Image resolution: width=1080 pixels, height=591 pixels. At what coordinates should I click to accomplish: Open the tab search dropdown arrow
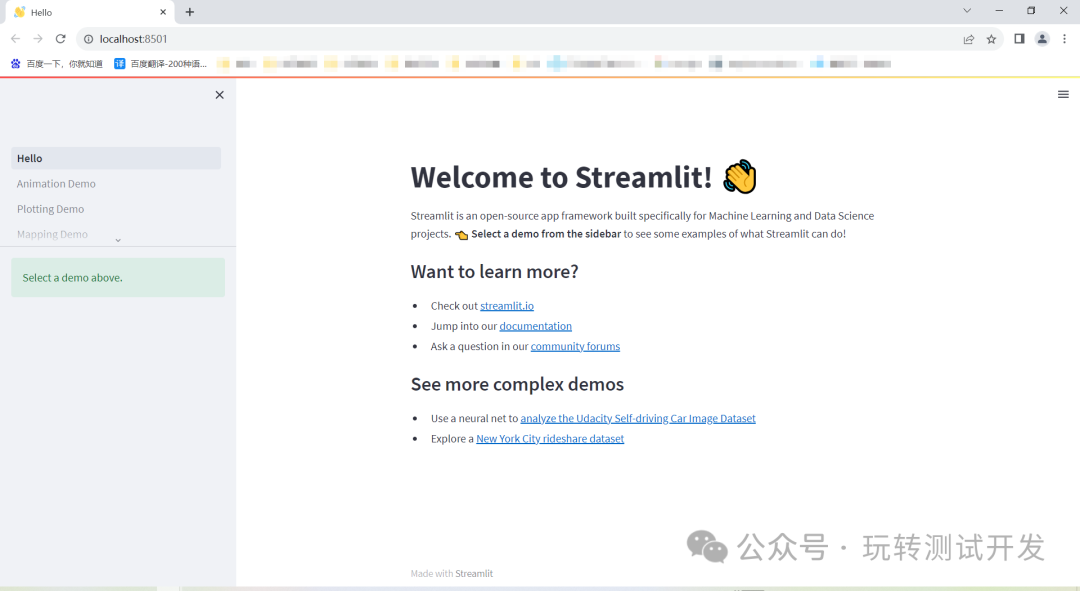click(x=967, y=10)
